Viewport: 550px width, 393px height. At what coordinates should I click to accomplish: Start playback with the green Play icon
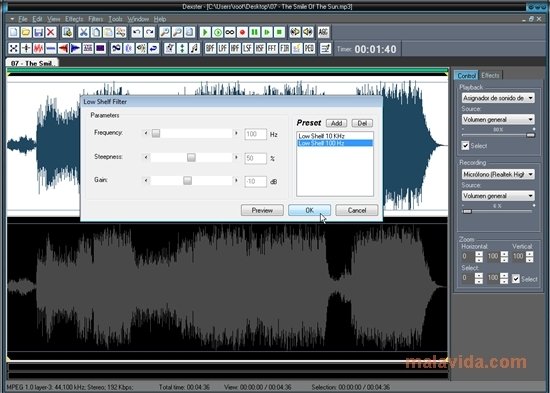tap(205, 32)
